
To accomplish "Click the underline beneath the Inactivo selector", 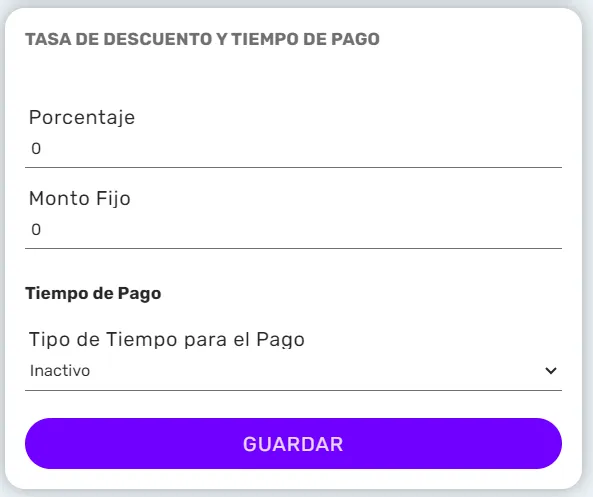I will click(293, 390).
